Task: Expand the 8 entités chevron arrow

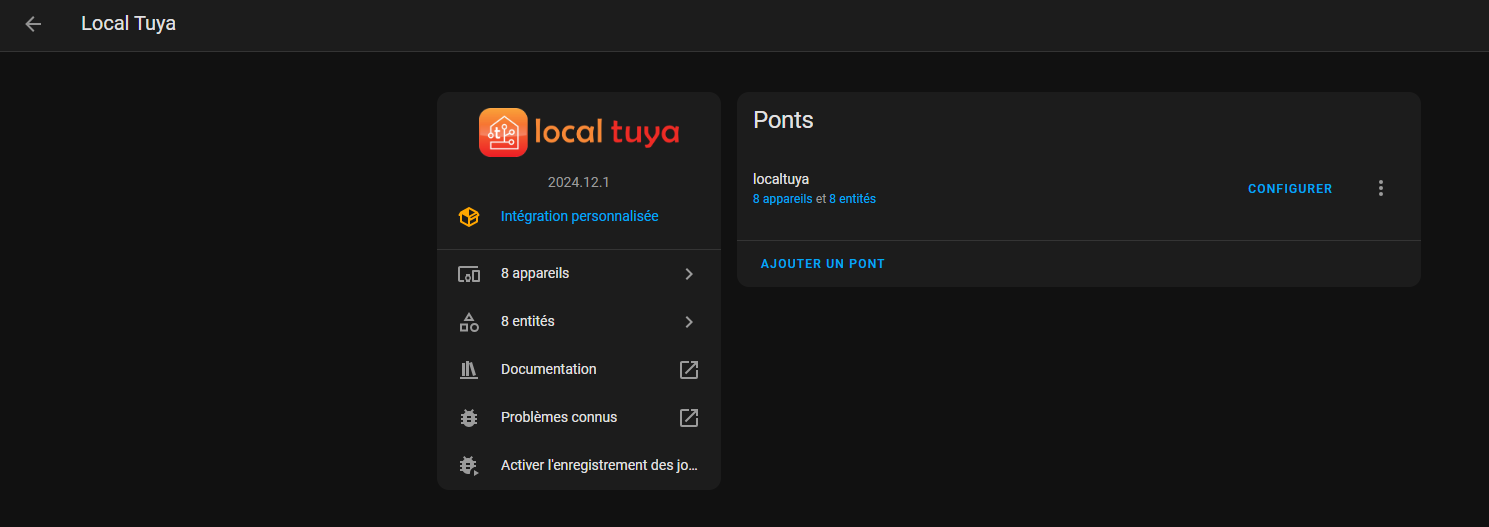Action: coord(688,322)
